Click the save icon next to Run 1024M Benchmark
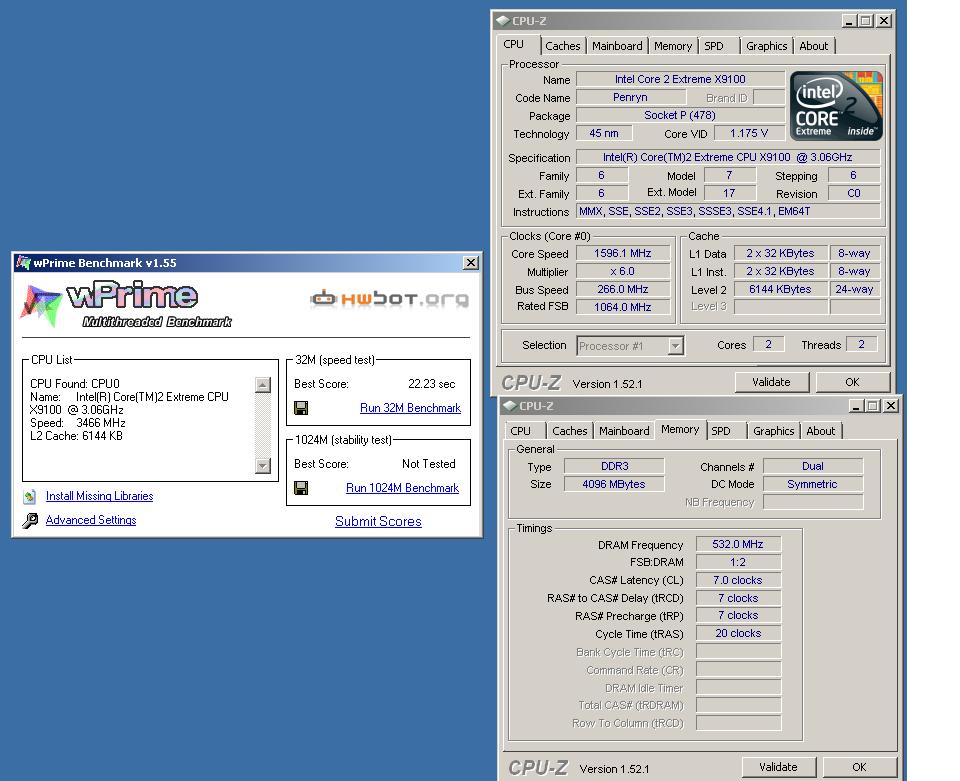This screenshot has width=960, height=781. tap(301, 488)
